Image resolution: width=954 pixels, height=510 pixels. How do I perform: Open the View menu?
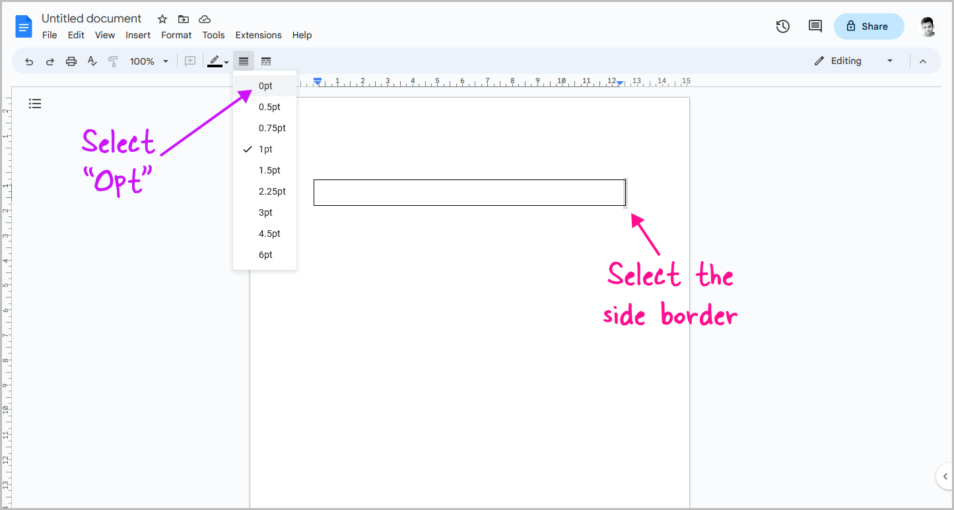pos(105,35)
